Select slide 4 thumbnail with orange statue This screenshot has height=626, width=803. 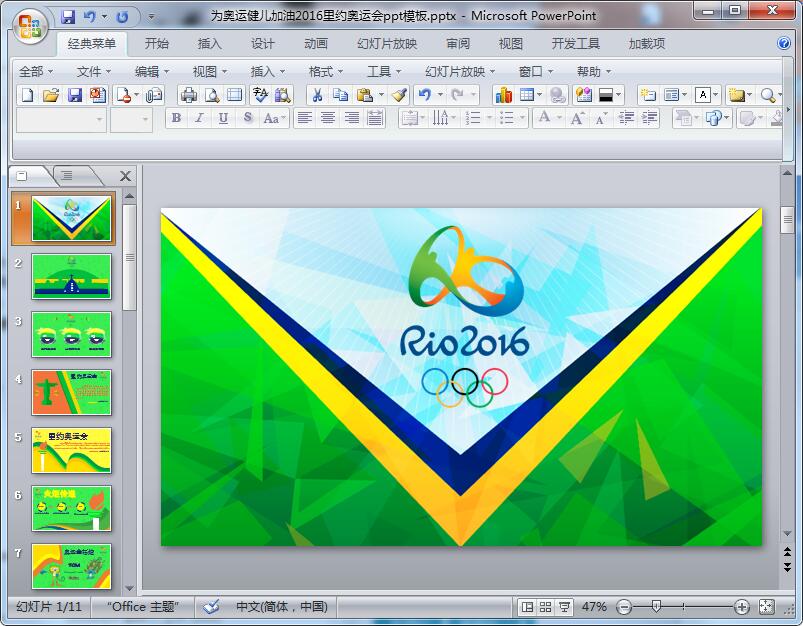point(71,392)
